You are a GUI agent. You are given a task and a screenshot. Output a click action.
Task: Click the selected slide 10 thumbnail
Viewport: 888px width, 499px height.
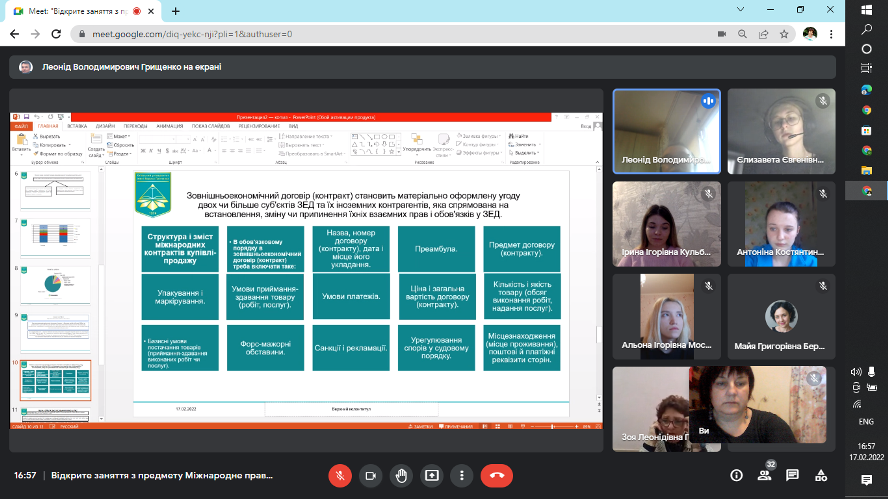pyautogui.click(x=55, y=380)
